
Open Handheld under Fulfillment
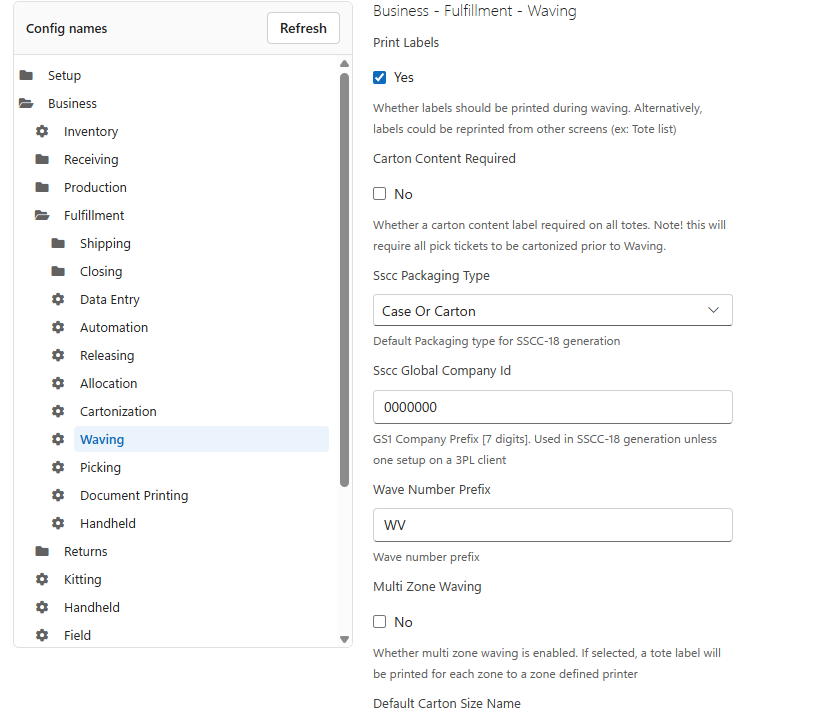(108, 524)
